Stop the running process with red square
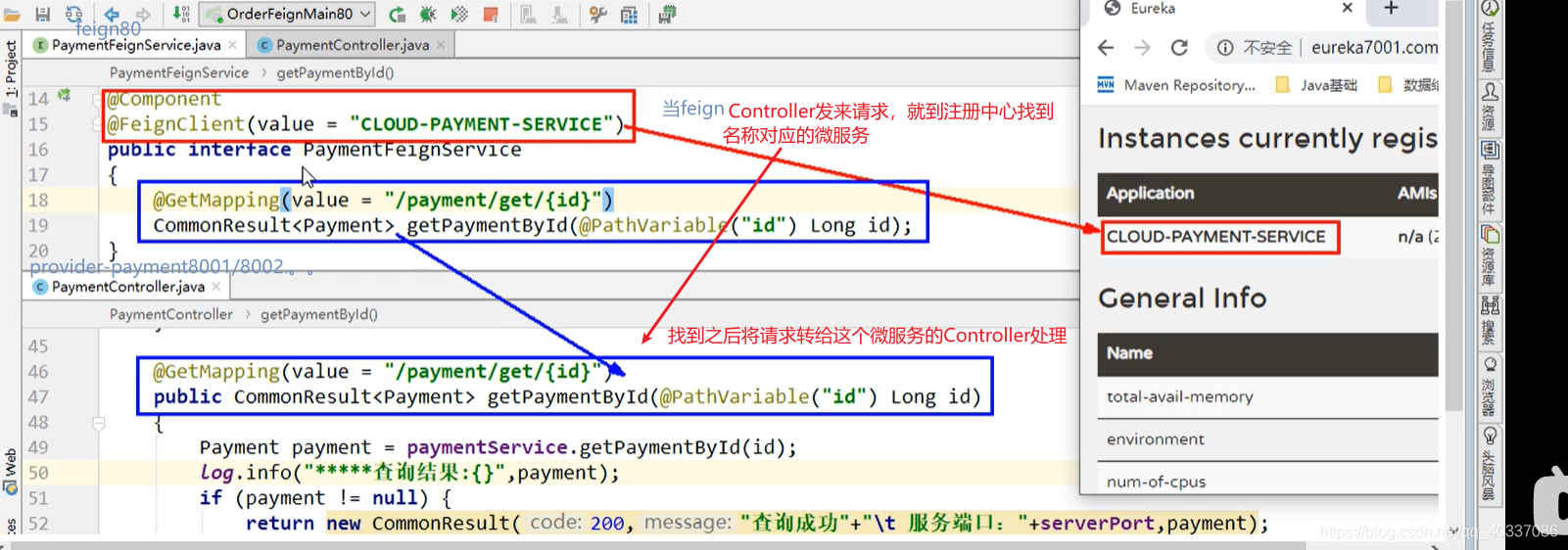 point(491,15)
